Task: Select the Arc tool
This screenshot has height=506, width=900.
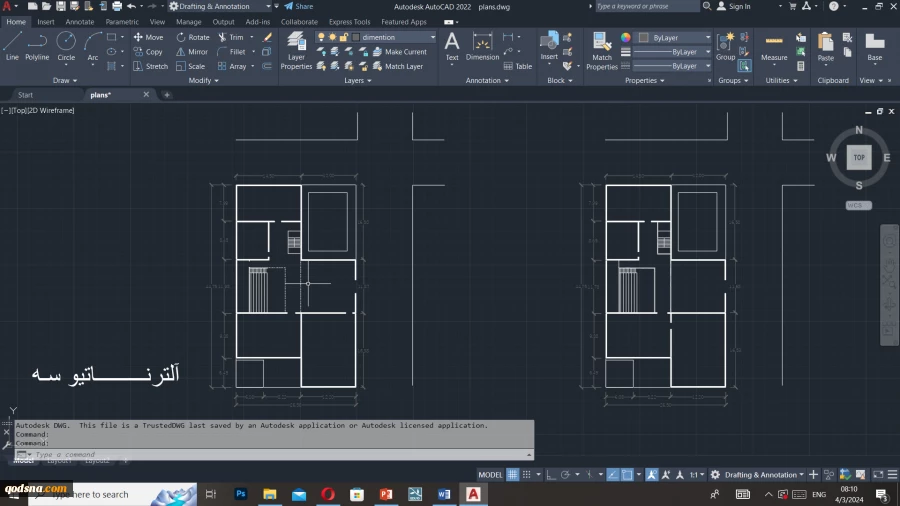Action: [92, 46]
